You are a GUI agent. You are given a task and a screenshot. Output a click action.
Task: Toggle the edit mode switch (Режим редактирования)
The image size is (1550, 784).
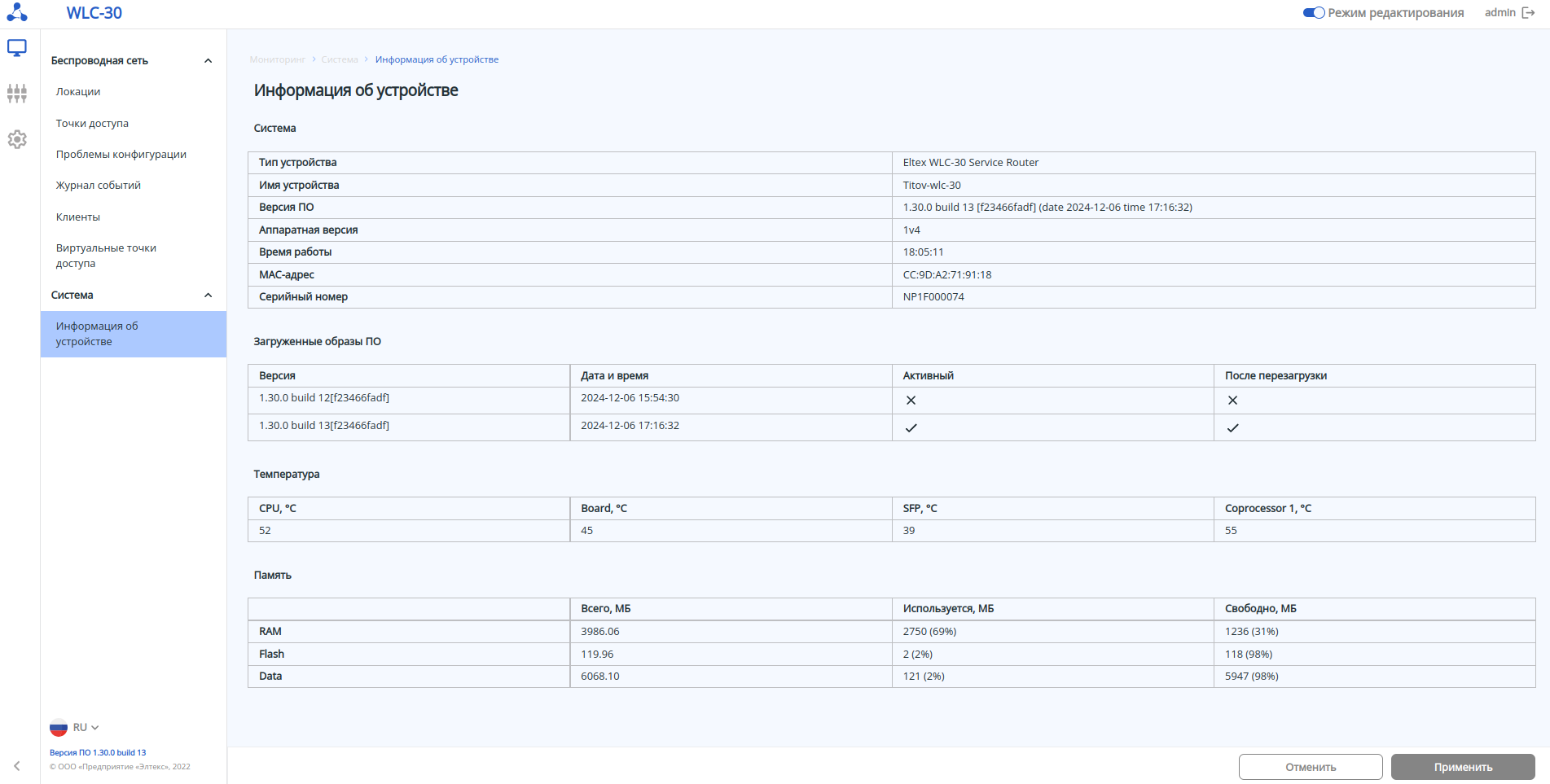[1314, 13]
